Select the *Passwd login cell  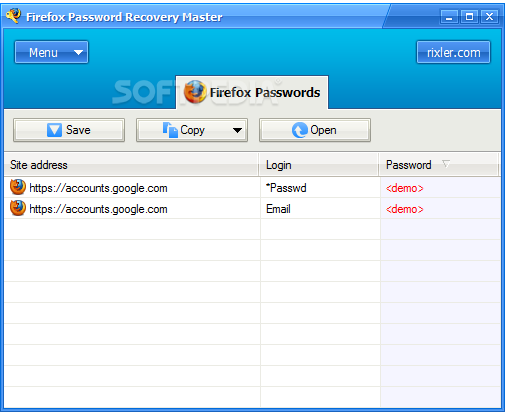point(320,188)
